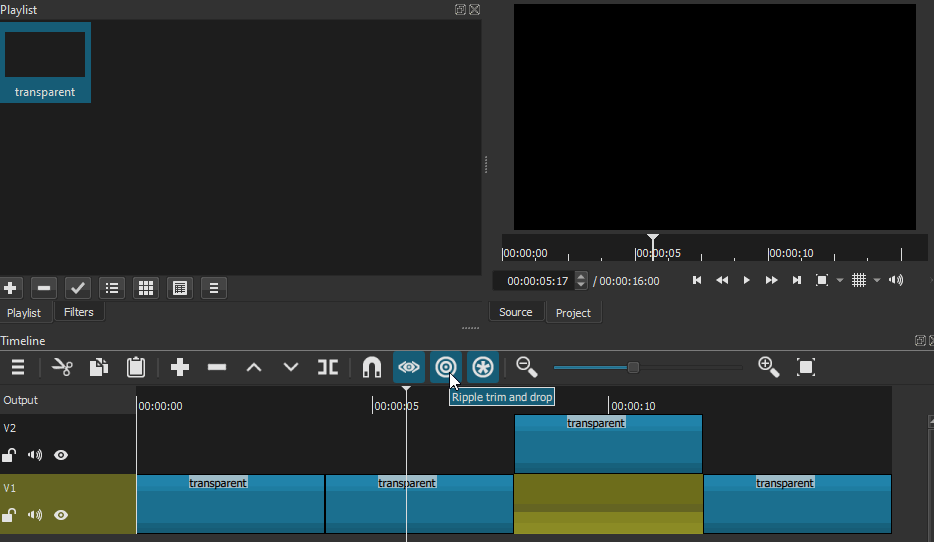The width and height of the screenshot is (934, 542).
Task: Open the playlist menu button
Action: [213, 288]
